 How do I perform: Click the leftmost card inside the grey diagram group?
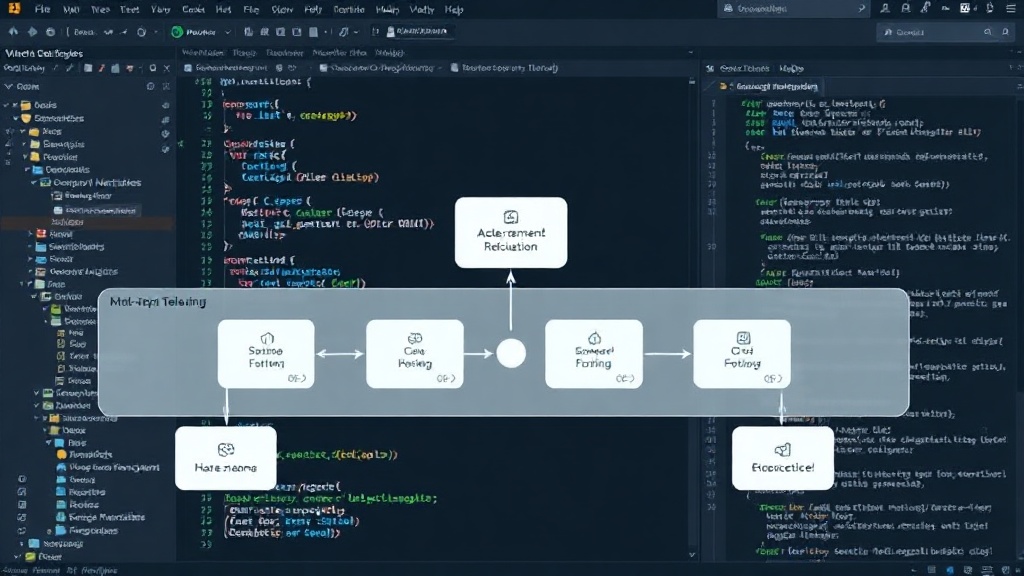coord(266,354)
